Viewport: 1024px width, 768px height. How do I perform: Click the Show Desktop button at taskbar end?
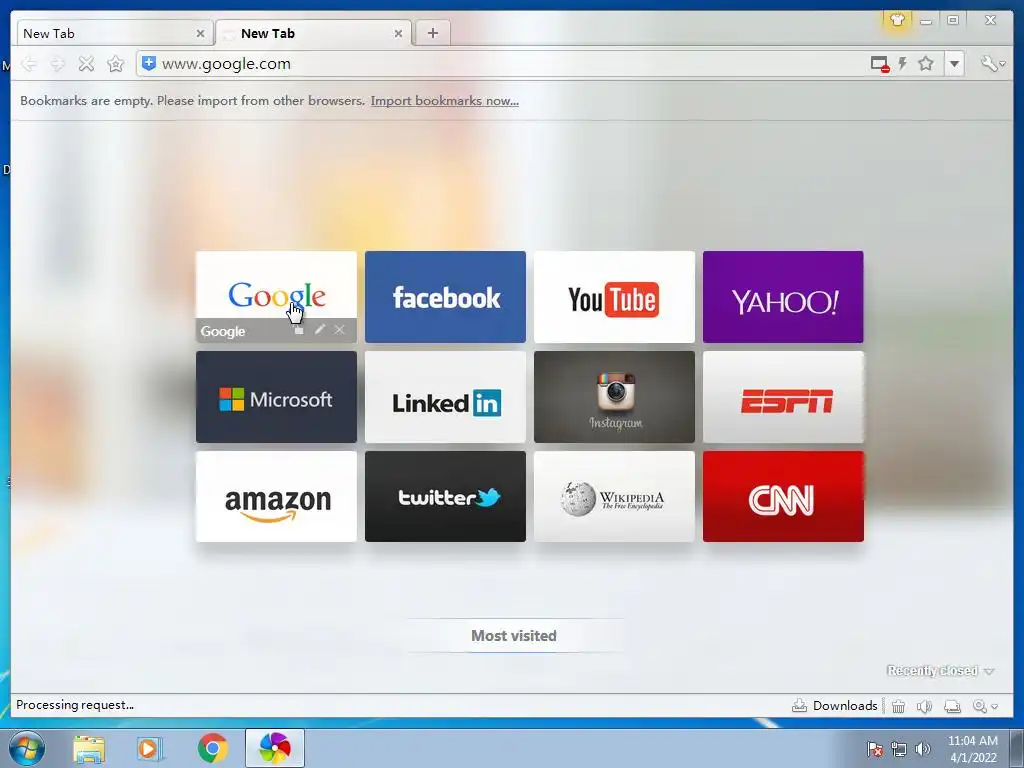click(1017, 748)
